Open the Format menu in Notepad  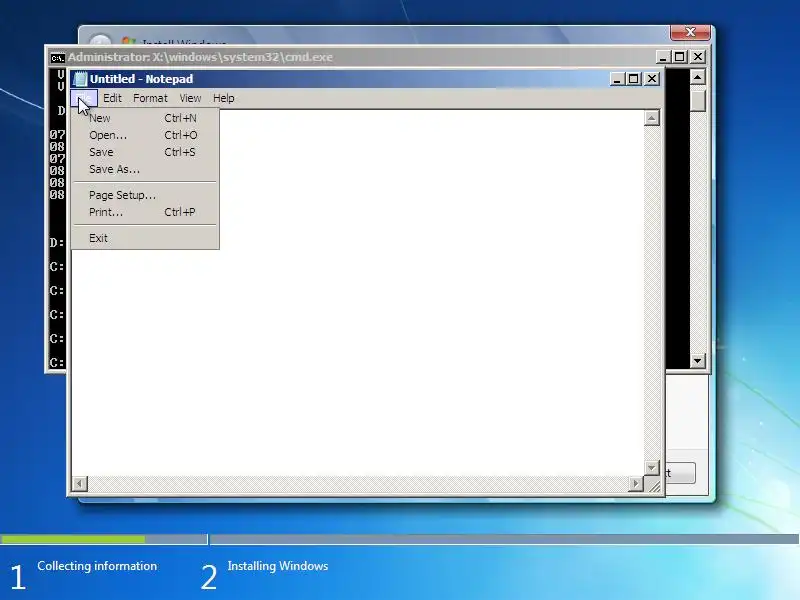pos(150,98)
